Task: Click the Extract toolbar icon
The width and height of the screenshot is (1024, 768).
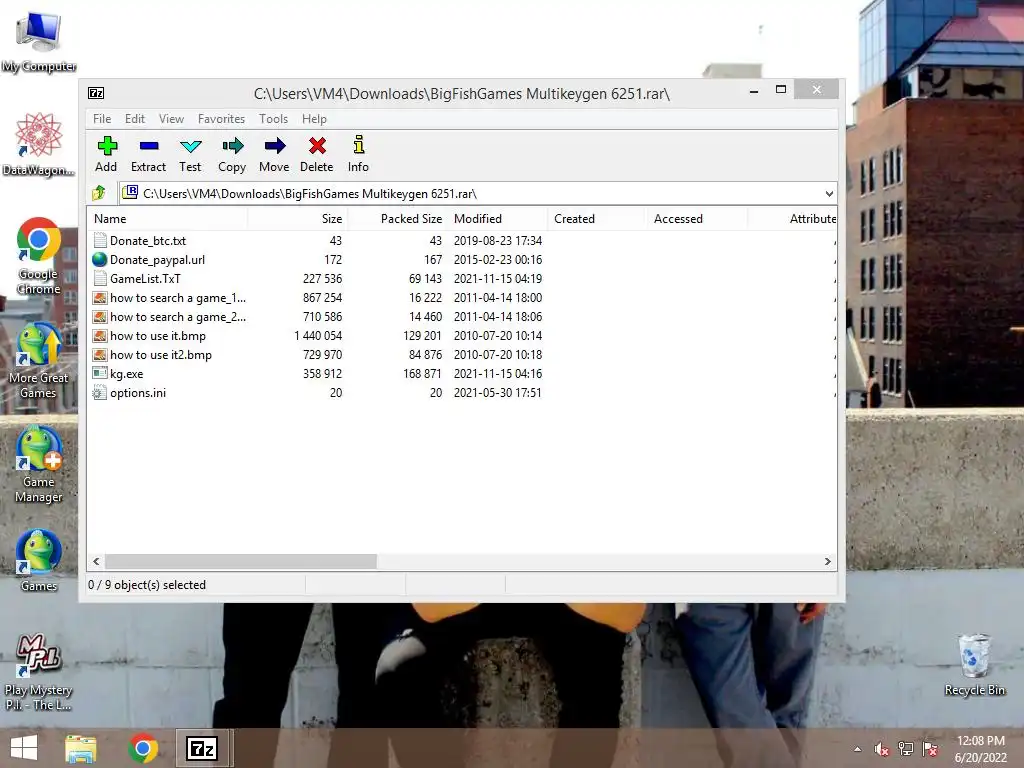Action: 148,154
